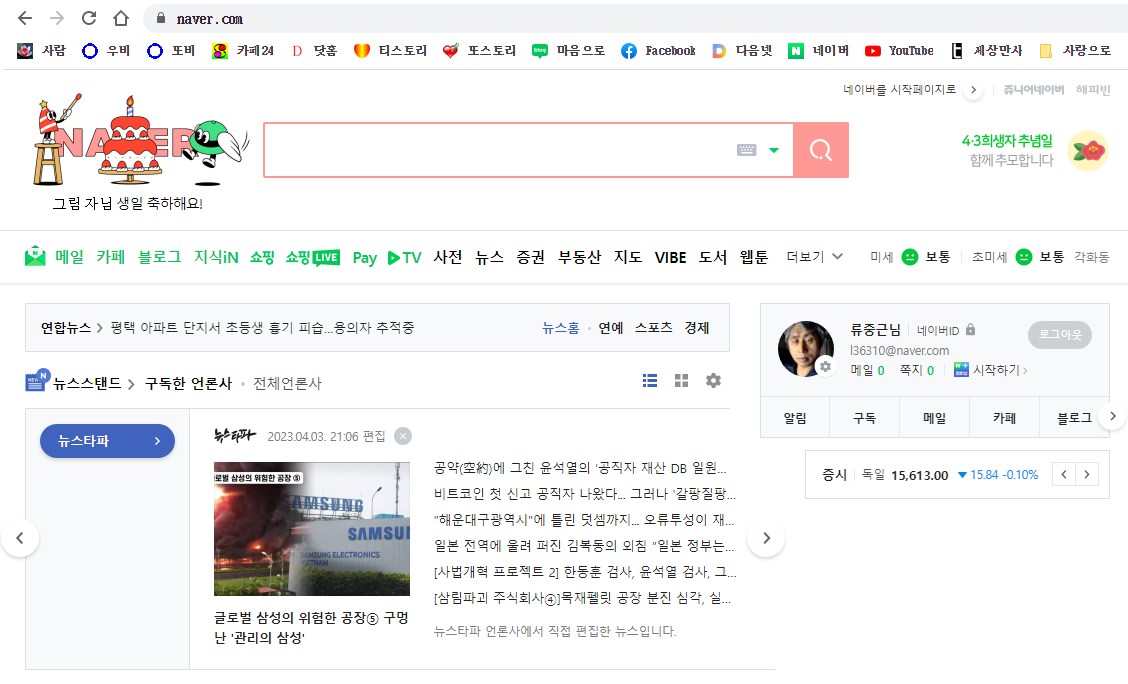Open the Samsung factory fire thumbnail
Screen dimensions: 1128x684
[x=311, y=529]
